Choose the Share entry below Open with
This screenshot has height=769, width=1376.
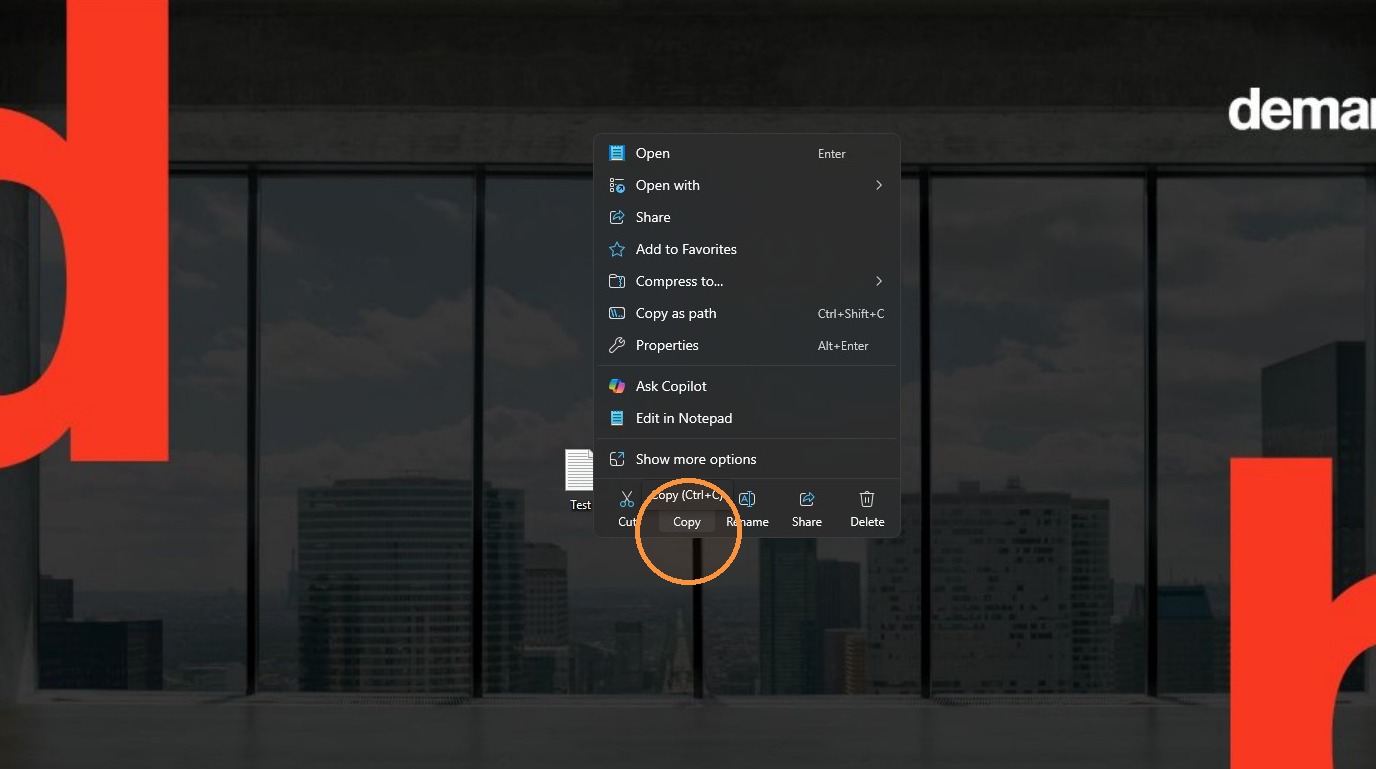coord(747,217)
